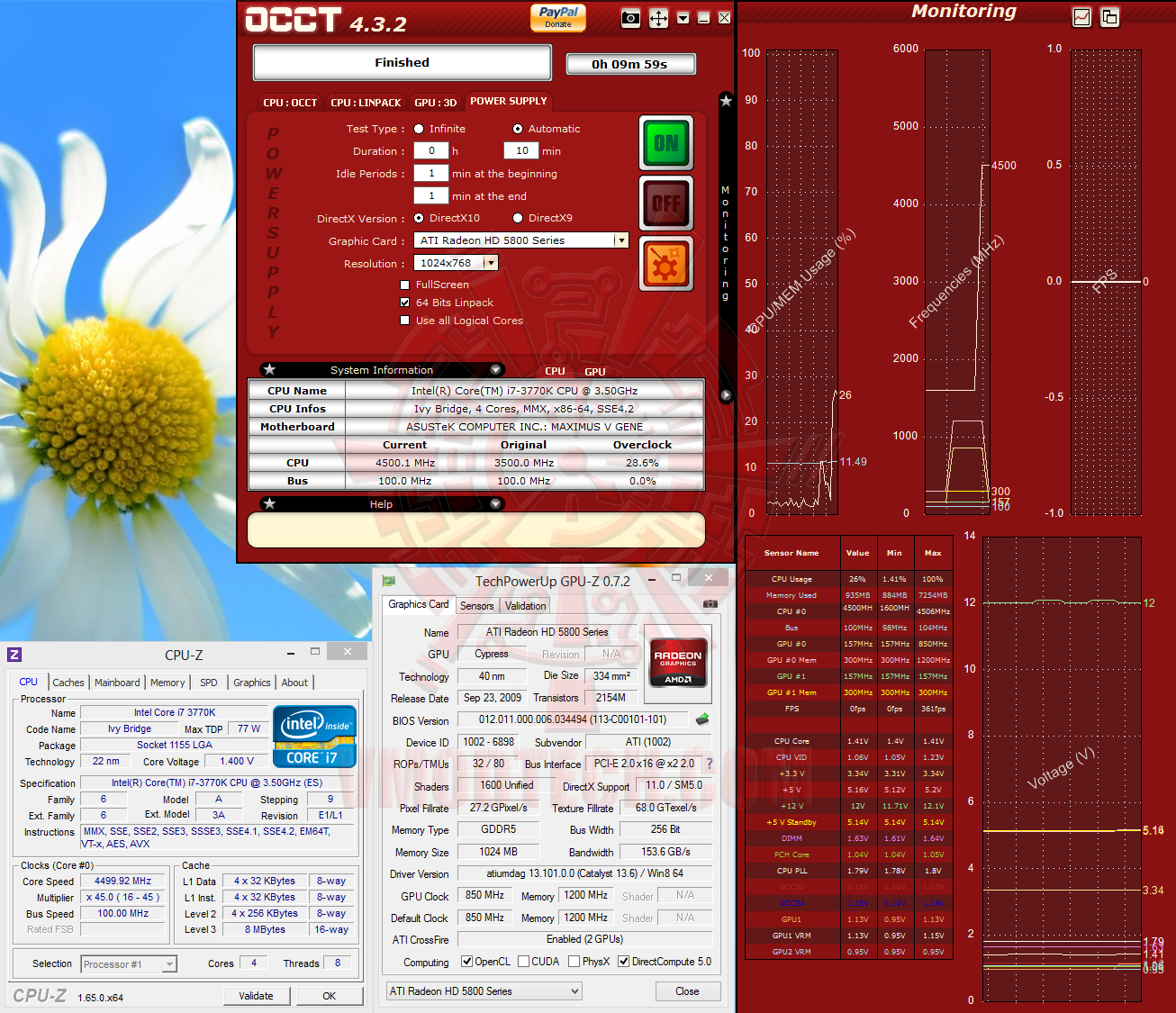1176x1013 pixels.
Task: Choose DirectX10 version
Action: point(420,218)
